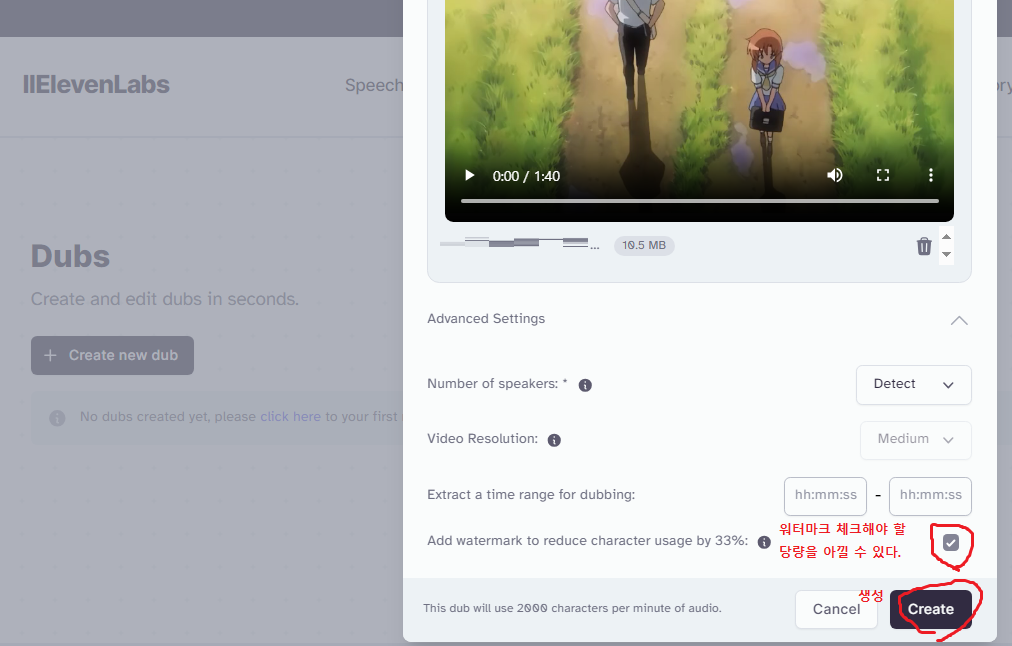Cancel the dub creation dialog
The image size is (1012, 646).
coord(836,609)
